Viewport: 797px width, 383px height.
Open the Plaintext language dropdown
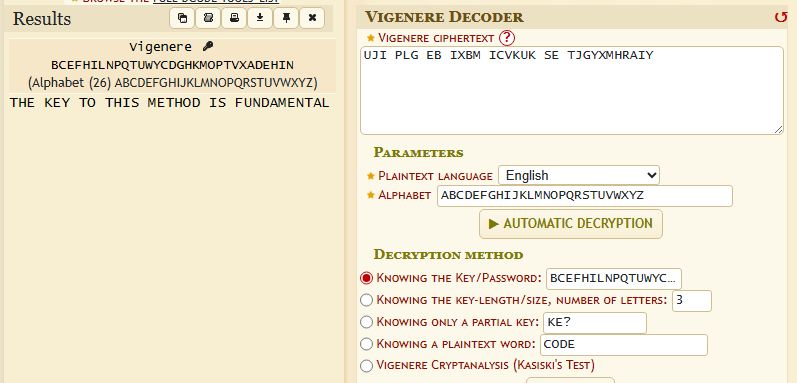pyautogui.click(x=578, y=175)
